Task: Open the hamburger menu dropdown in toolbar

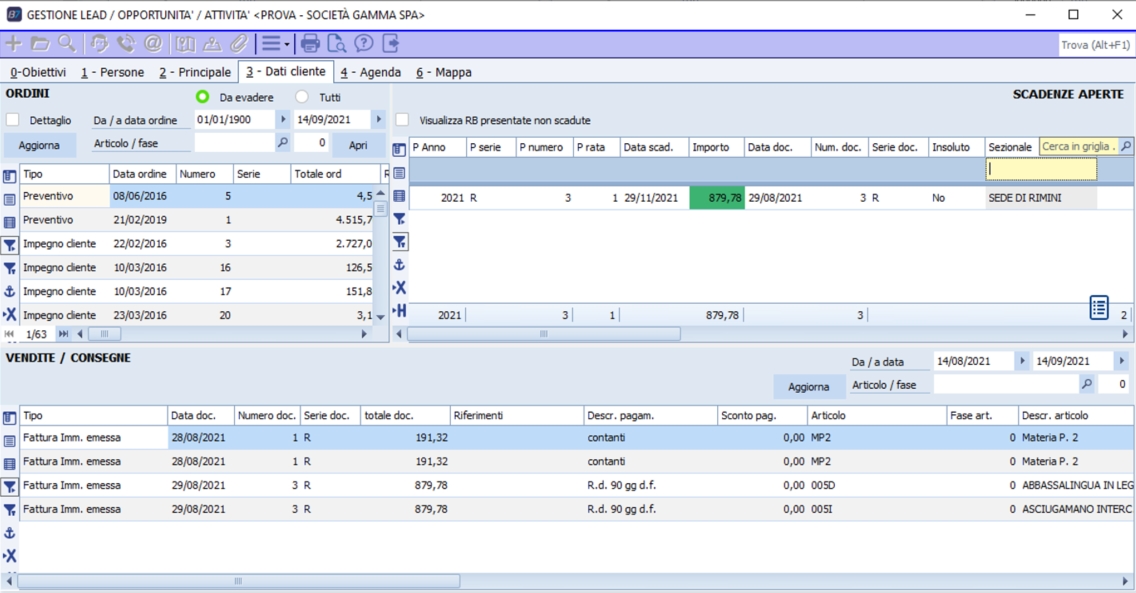Action: coord(275,43)
